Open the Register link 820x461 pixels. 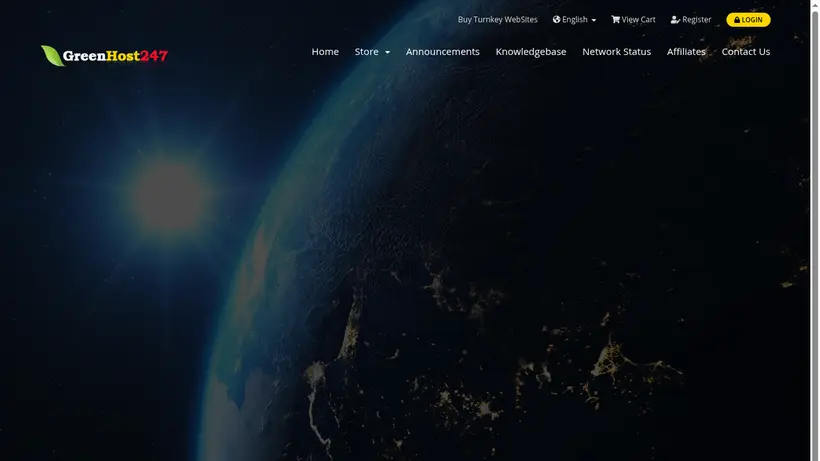691,19
